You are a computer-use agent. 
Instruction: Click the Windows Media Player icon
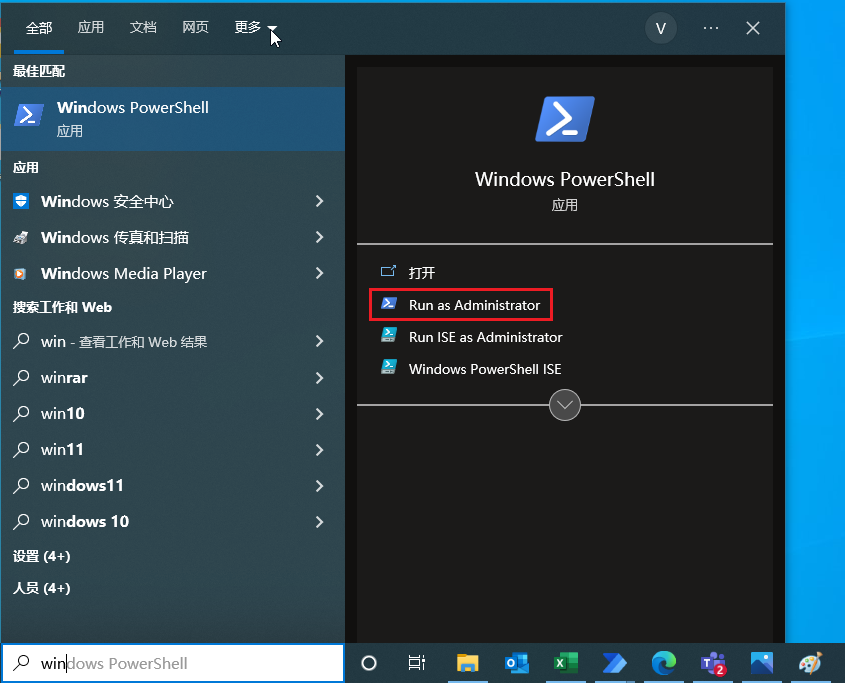20,273
